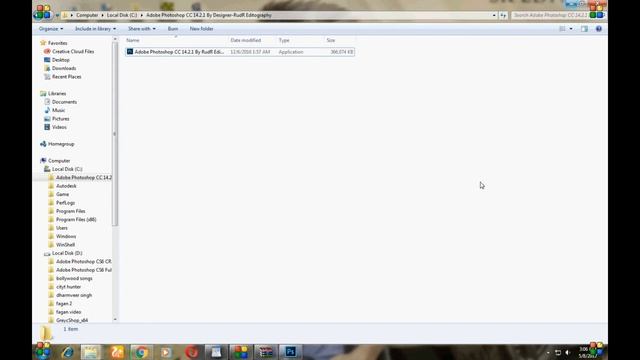Expand address bar history dropdown arrow

pyautogui.click(x=494, y=15)
